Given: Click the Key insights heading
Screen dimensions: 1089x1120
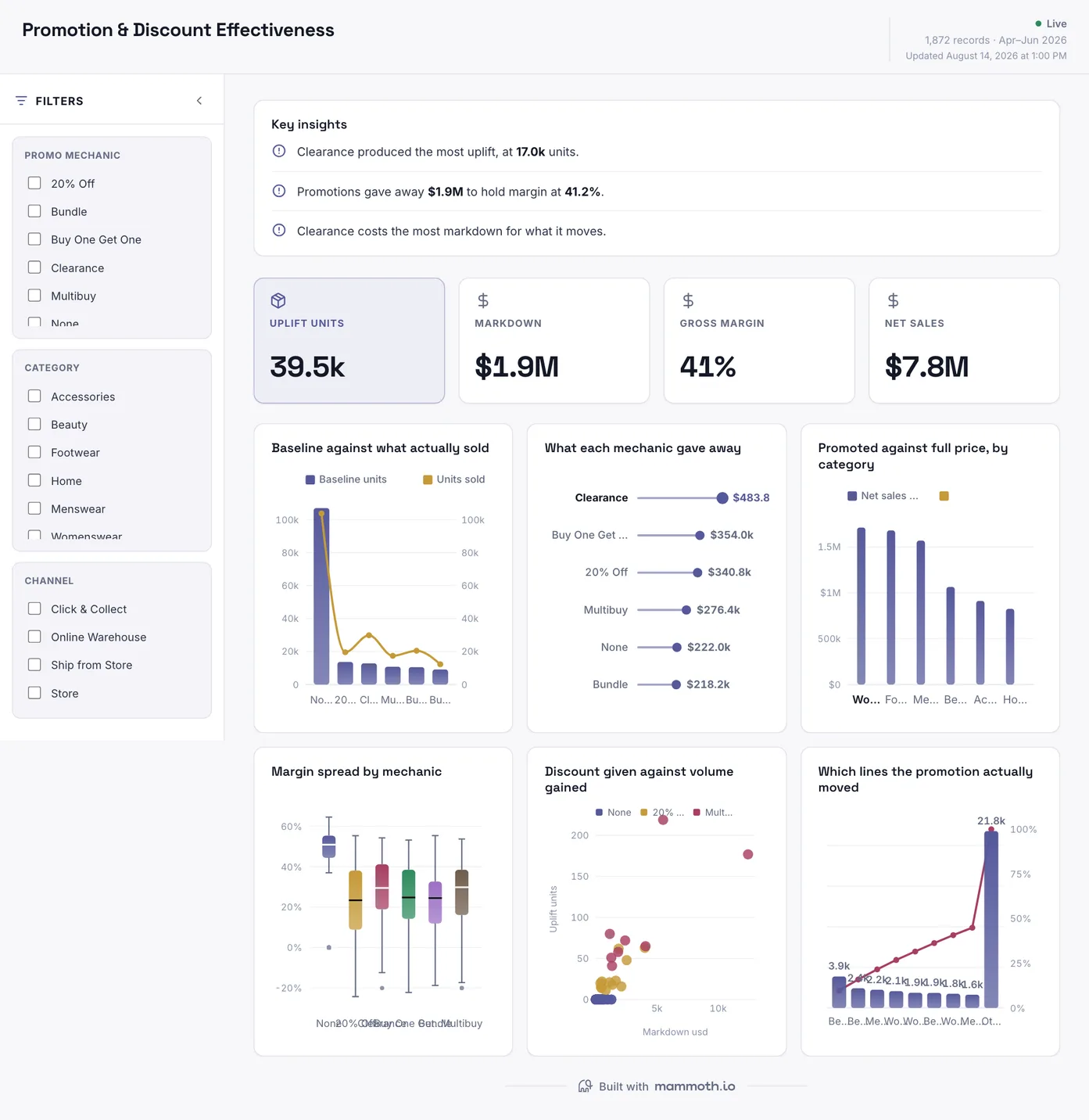Looking at the screenshot, I should [x=309, y=124].
